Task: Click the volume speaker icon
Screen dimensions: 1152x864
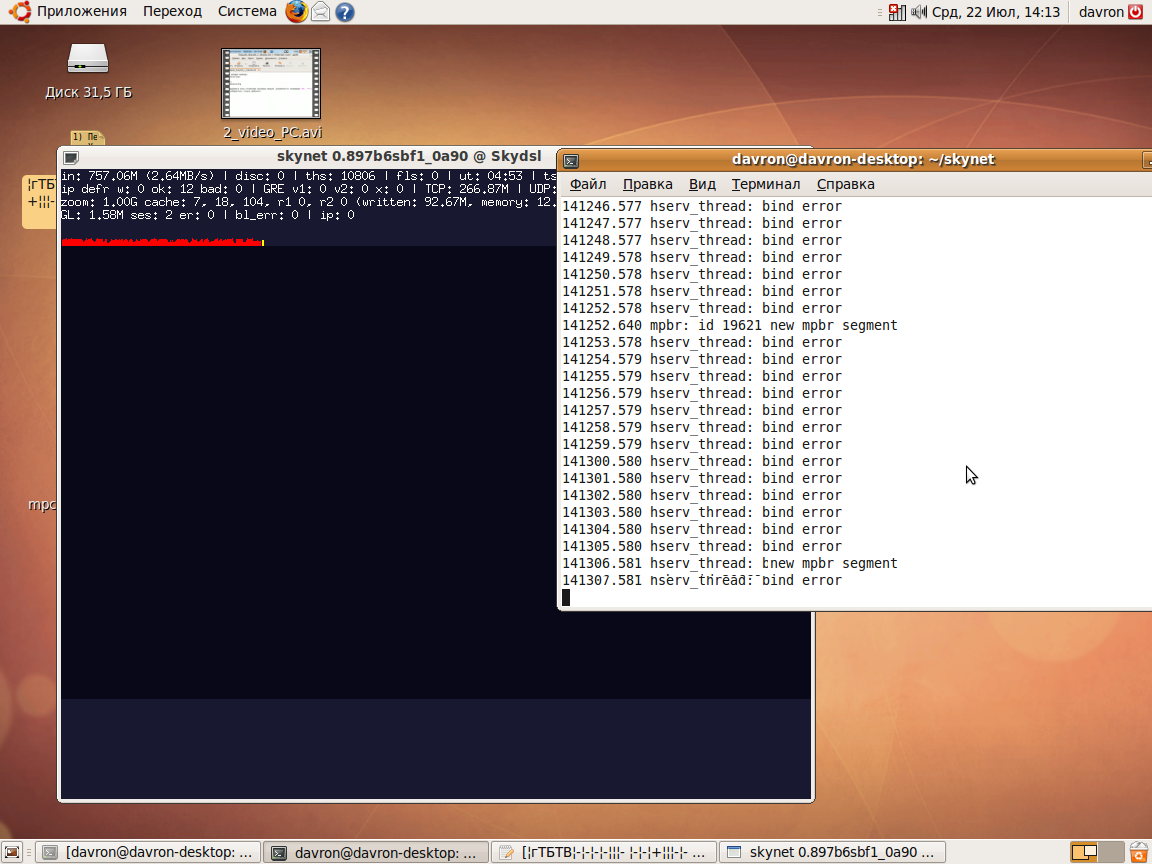Action: pos(920,12)
